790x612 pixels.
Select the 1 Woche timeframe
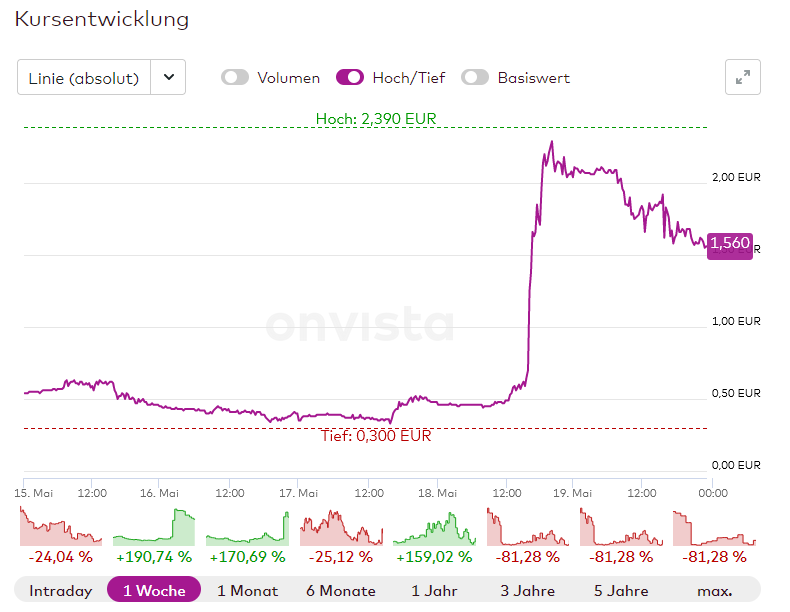(154, 590)
